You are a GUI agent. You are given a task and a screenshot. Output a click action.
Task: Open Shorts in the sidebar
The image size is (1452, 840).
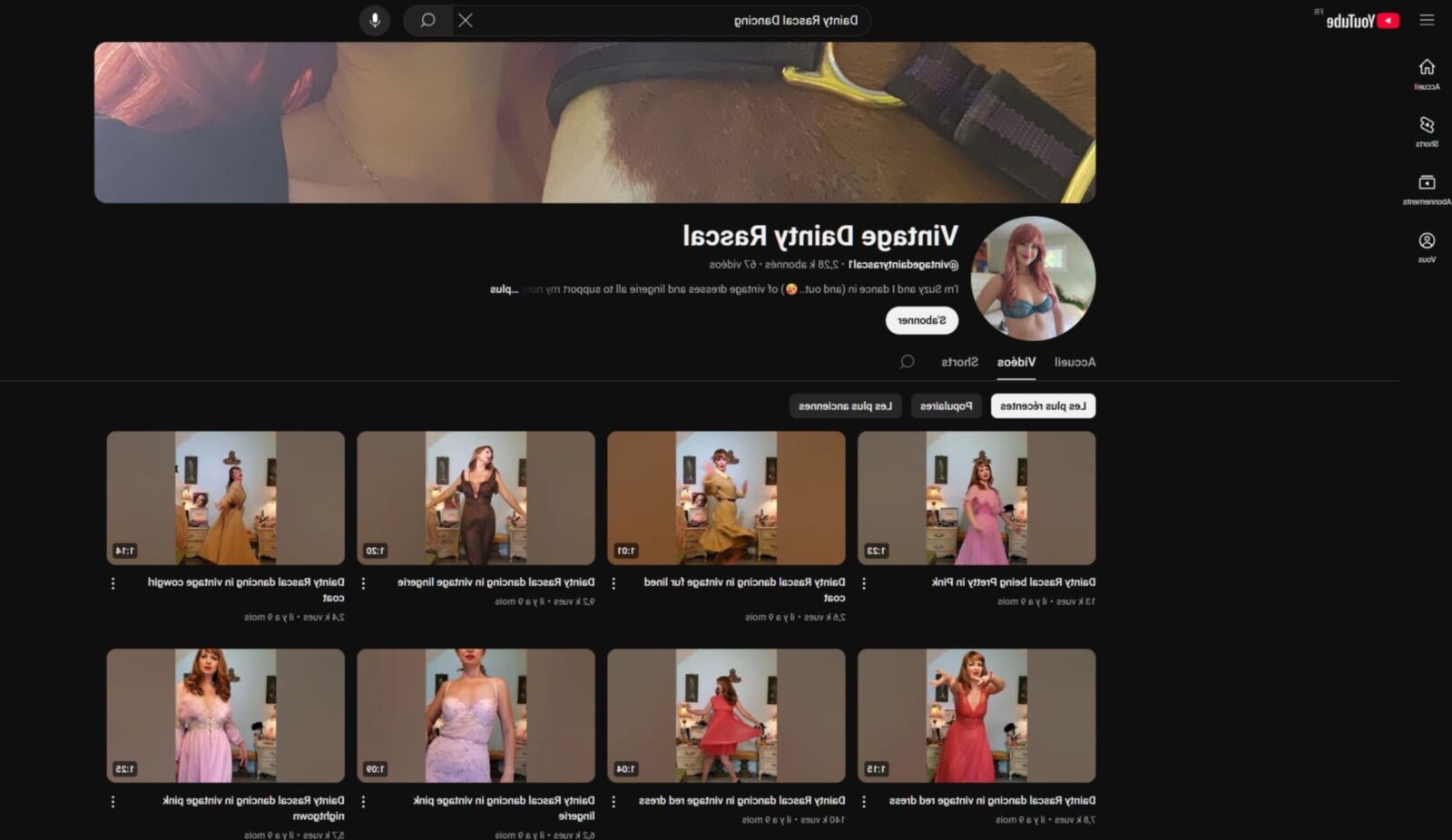click(x=1427, y=131)
